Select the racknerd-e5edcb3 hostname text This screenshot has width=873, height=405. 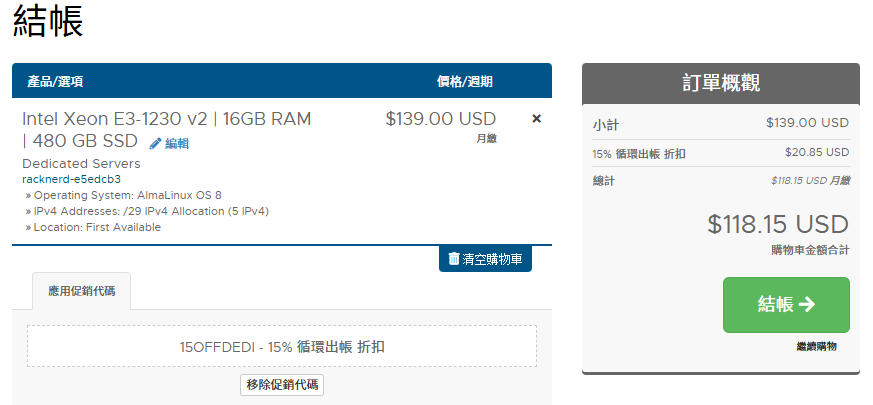pyautogui.click(x=71, y=179)
